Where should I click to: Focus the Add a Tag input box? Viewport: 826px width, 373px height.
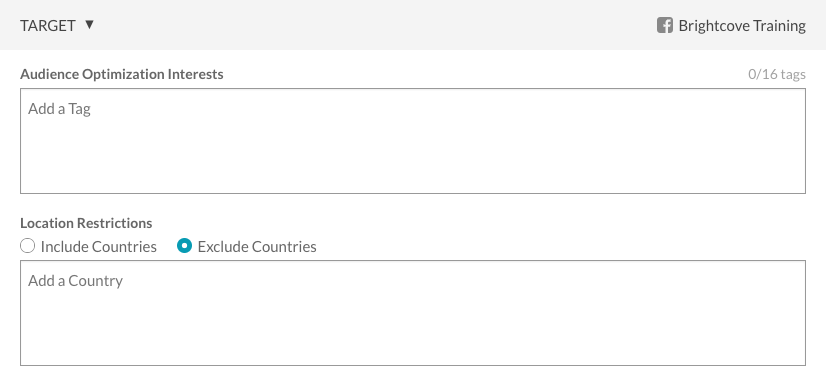pos(413,141)
